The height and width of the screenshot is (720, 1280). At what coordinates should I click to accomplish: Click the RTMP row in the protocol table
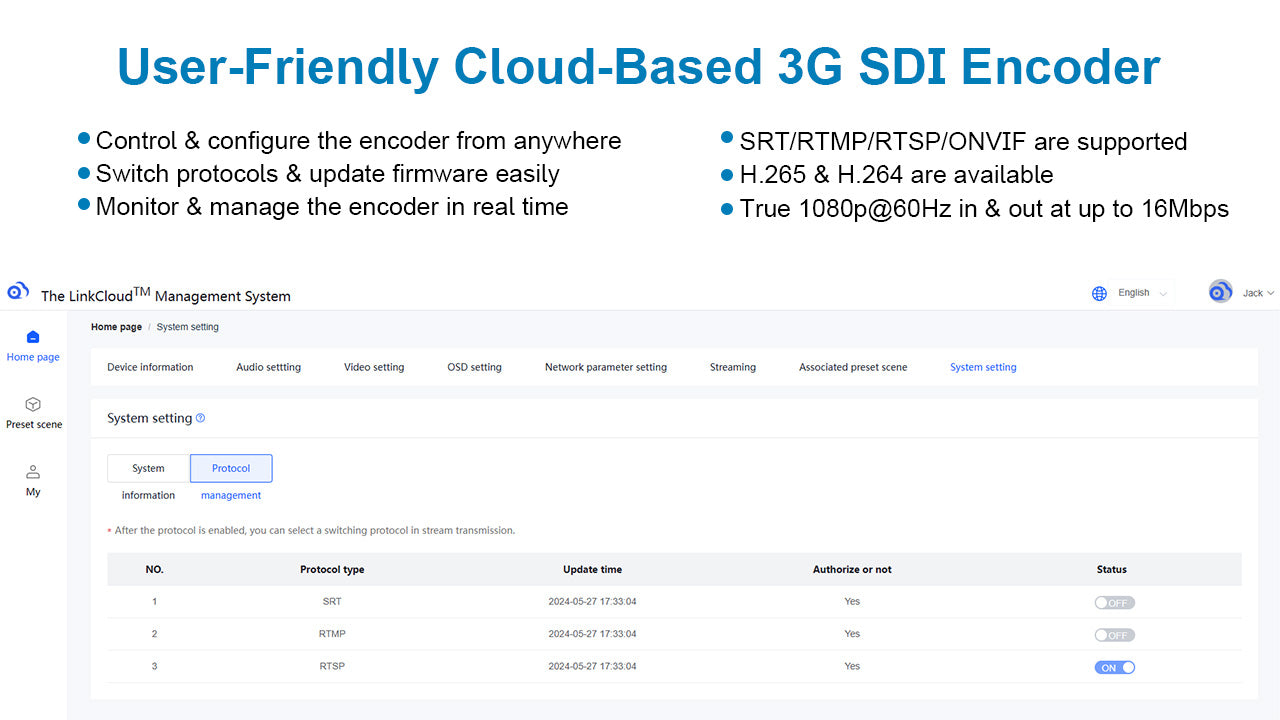click(x=600, y=634)
